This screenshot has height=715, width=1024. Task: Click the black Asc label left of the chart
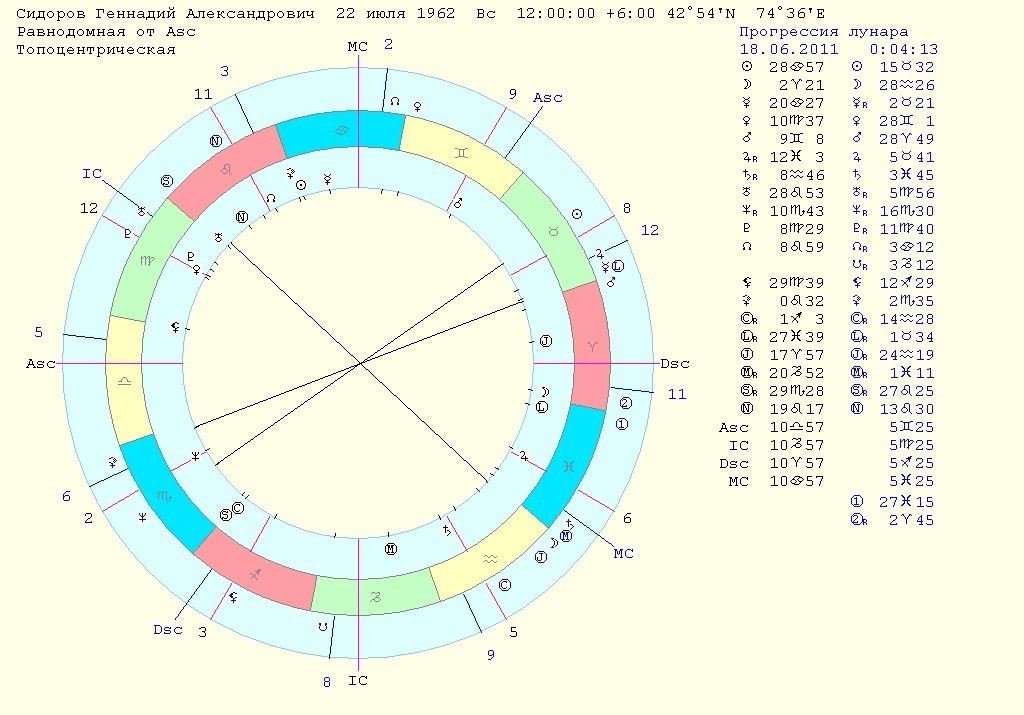[x=39, y=364]
